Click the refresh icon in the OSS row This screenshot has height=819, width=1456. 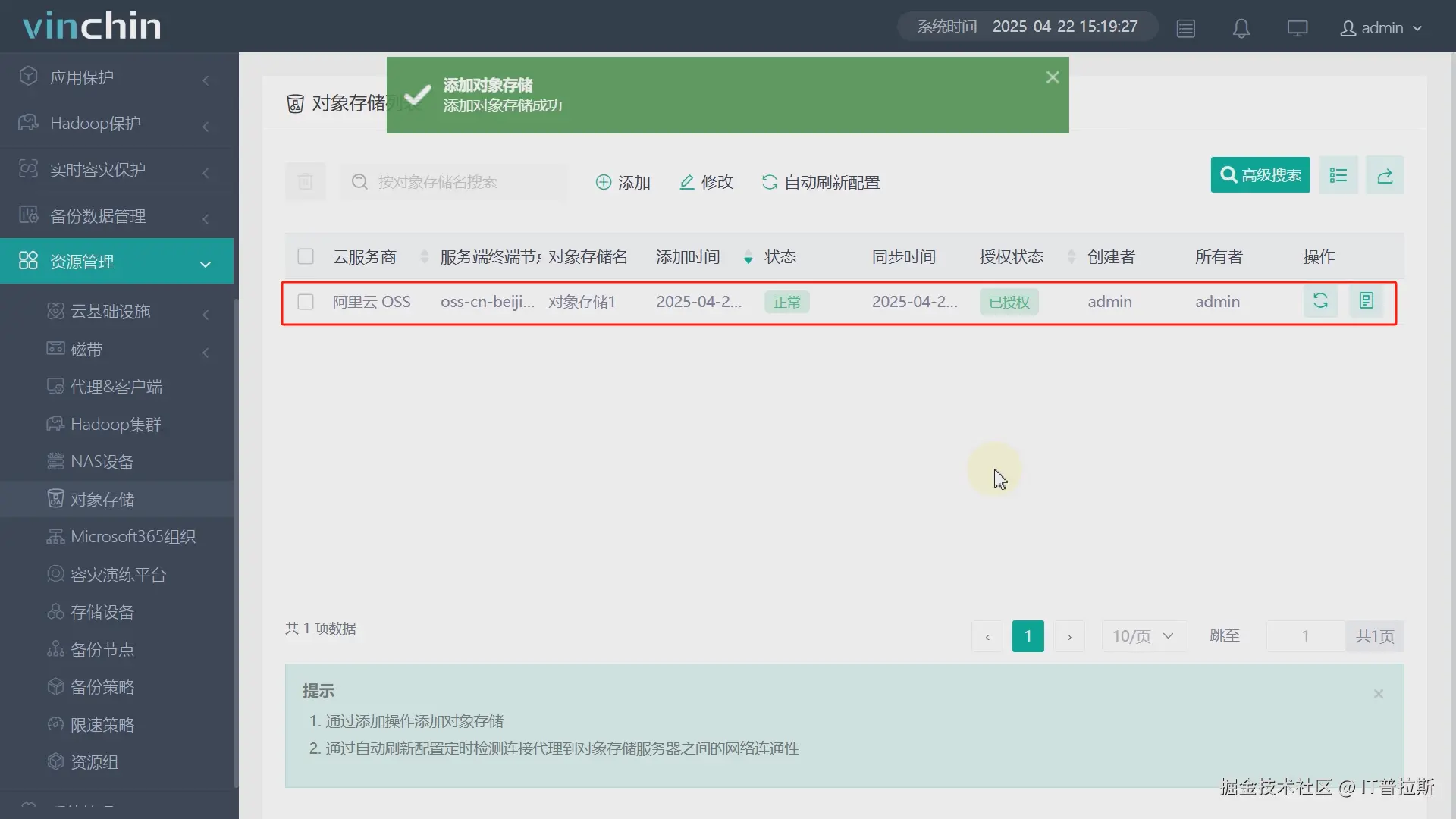coord(1320,301)
